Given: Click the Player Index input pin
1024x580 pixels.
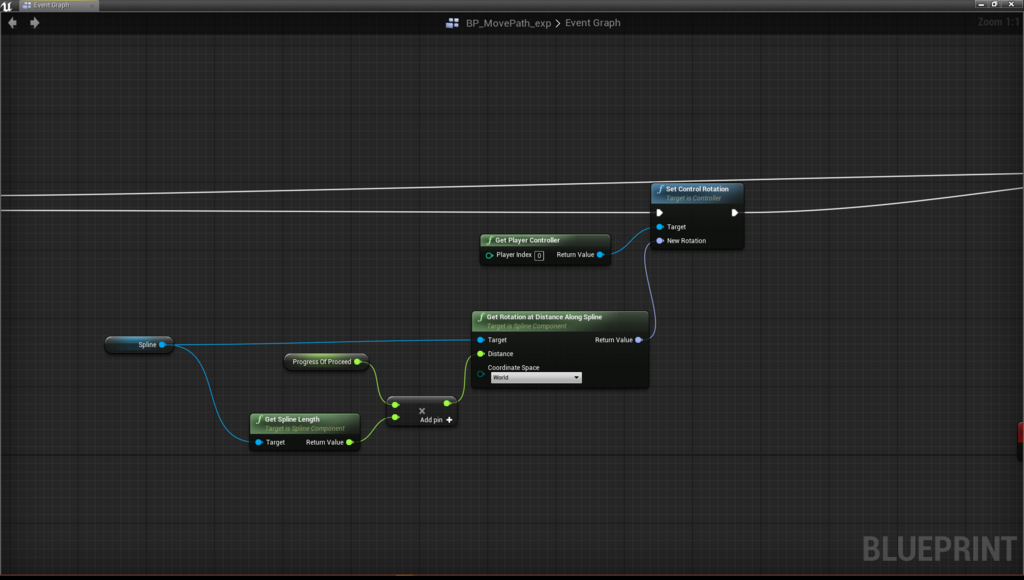Looking at the screenshot, I should tap(489, 255).
